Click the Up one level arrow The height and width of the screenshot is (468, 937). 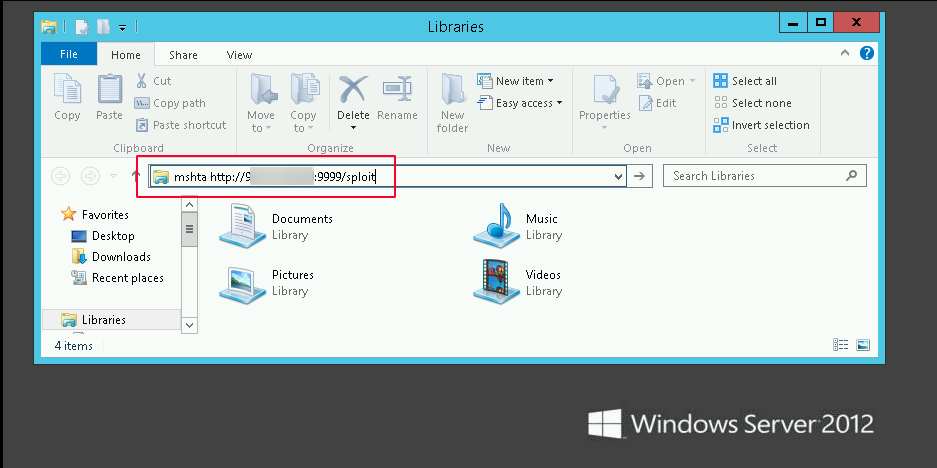[x=136, y=176]
